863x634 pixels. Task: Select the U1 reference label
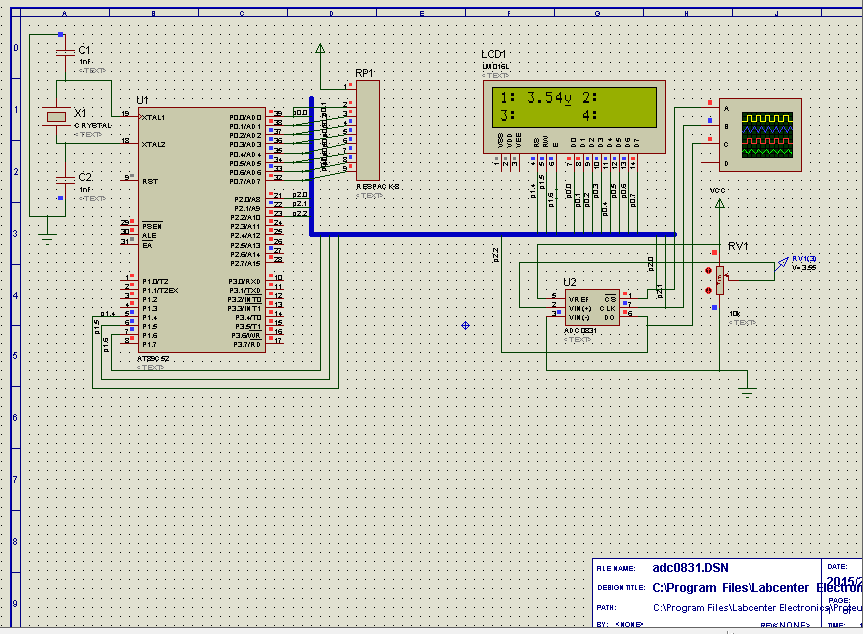[142, 100]
